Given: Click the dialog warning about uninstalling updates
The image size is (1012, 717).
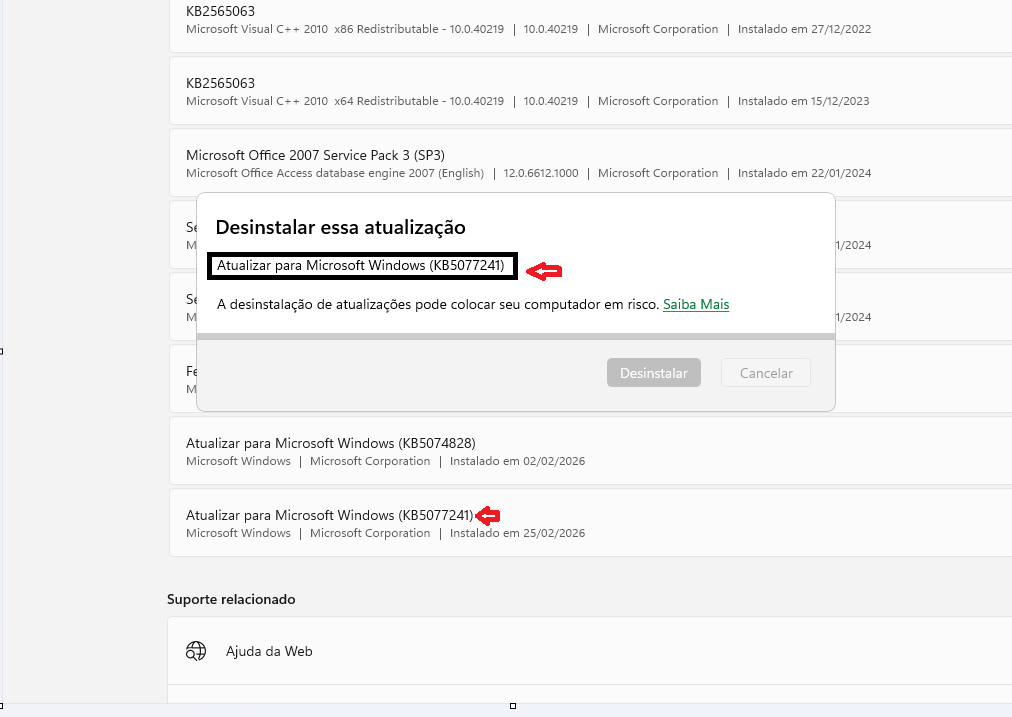Looking at the screenshot, I should 438,305.
